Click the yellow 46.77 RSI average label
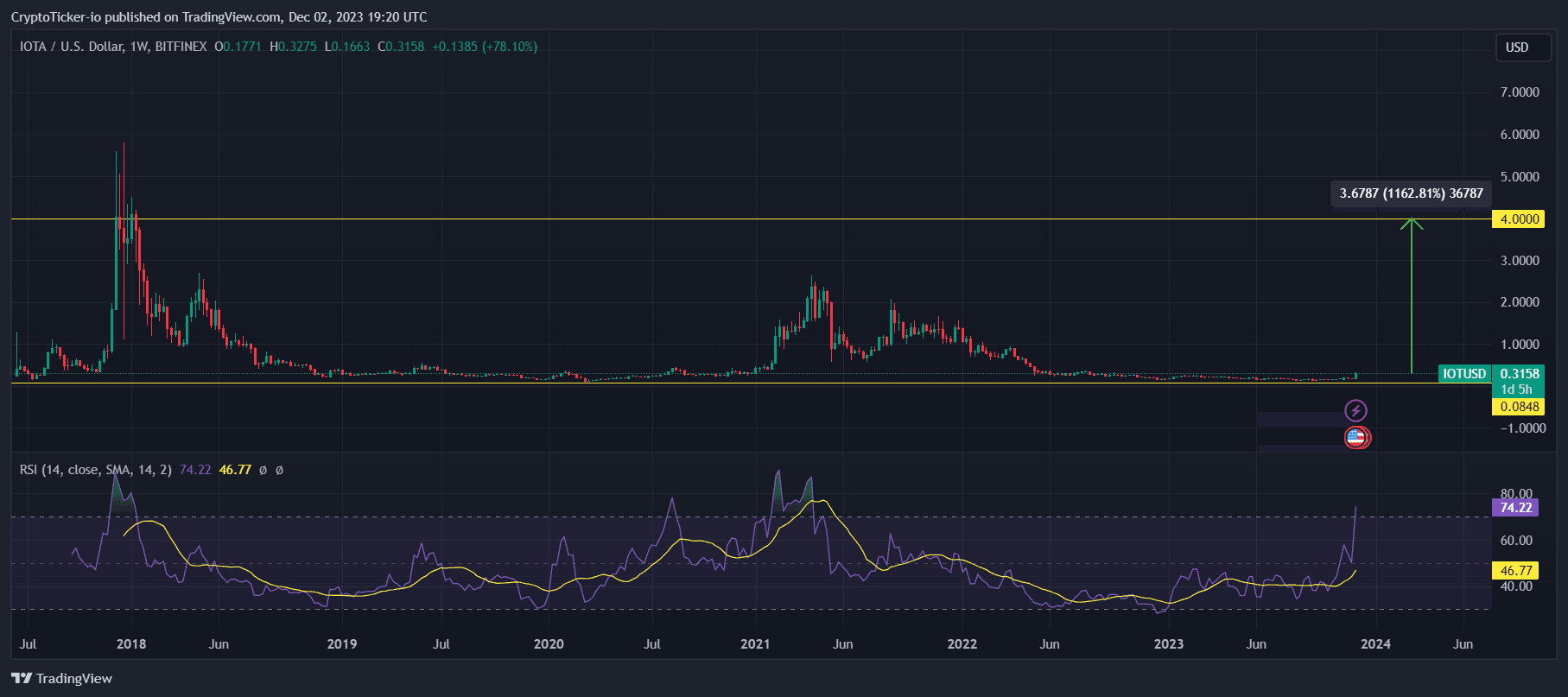This screenshot has height=697, width=1568. [1515, 571]
